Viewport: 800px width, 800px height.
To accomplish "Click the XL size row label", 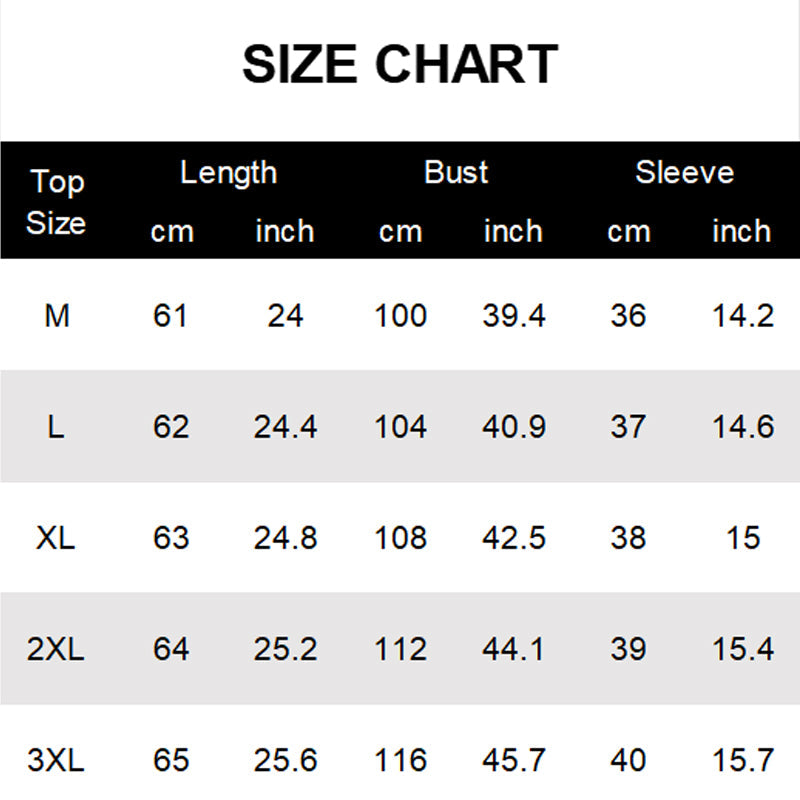I will [x=56, y=538].
